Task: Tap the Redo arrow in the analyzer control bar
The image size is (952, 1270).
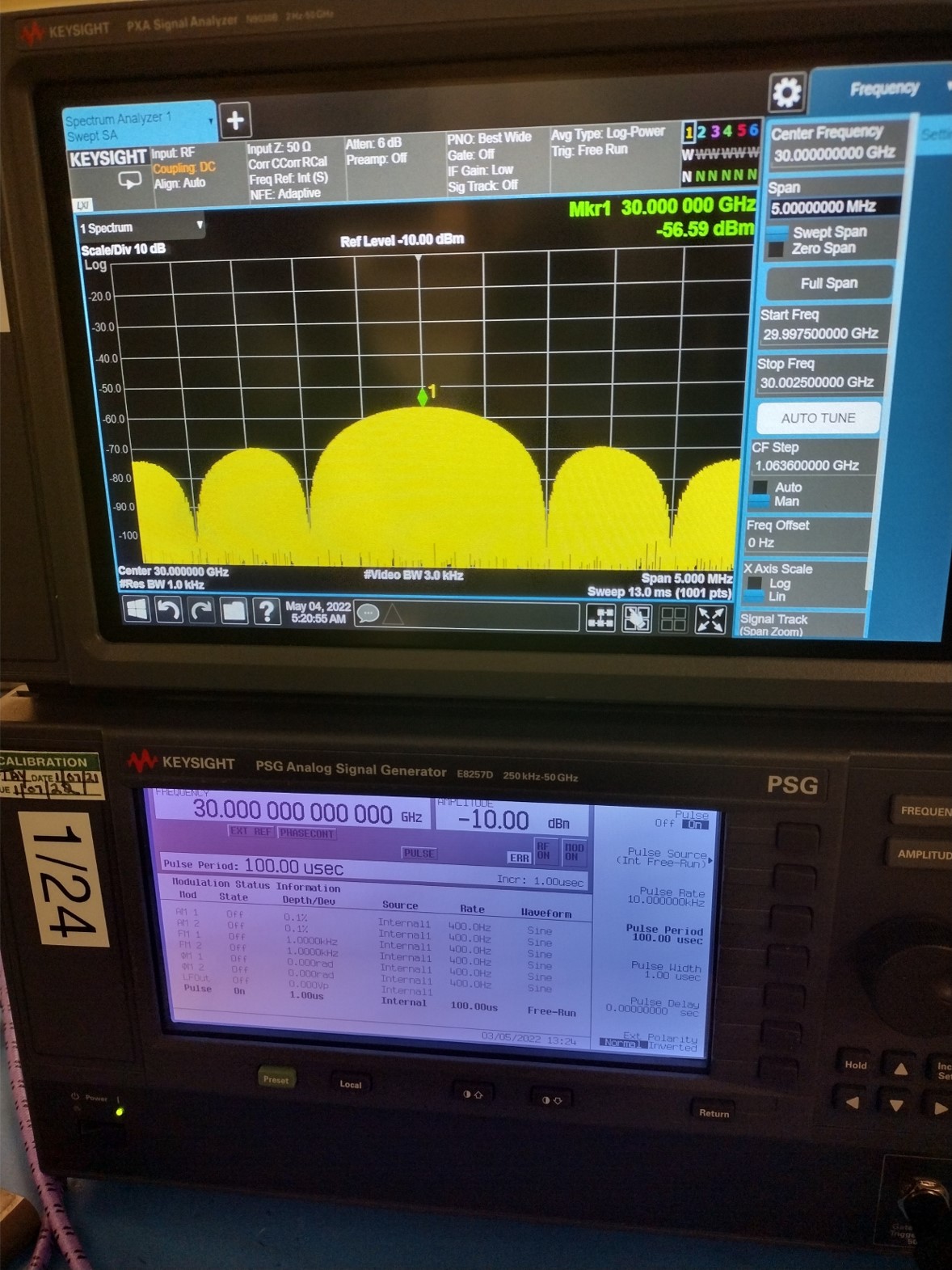Action: pyautogui.click(x=201, y=611)
